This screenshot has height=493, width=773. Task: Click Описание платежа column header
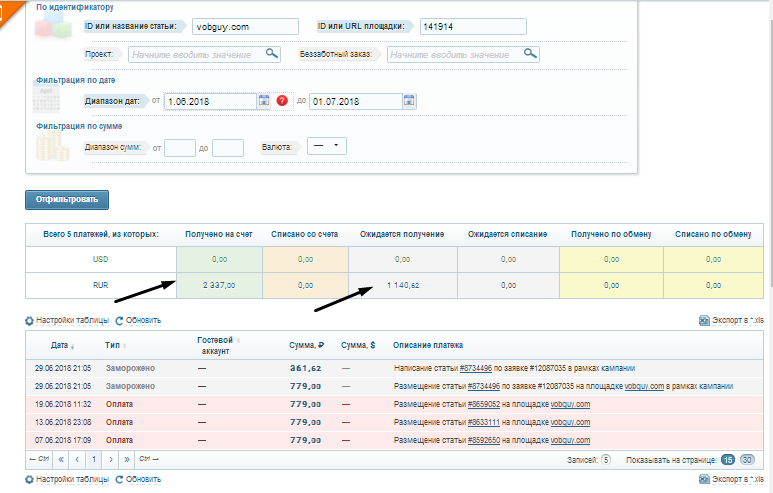(x=428, y=345)
